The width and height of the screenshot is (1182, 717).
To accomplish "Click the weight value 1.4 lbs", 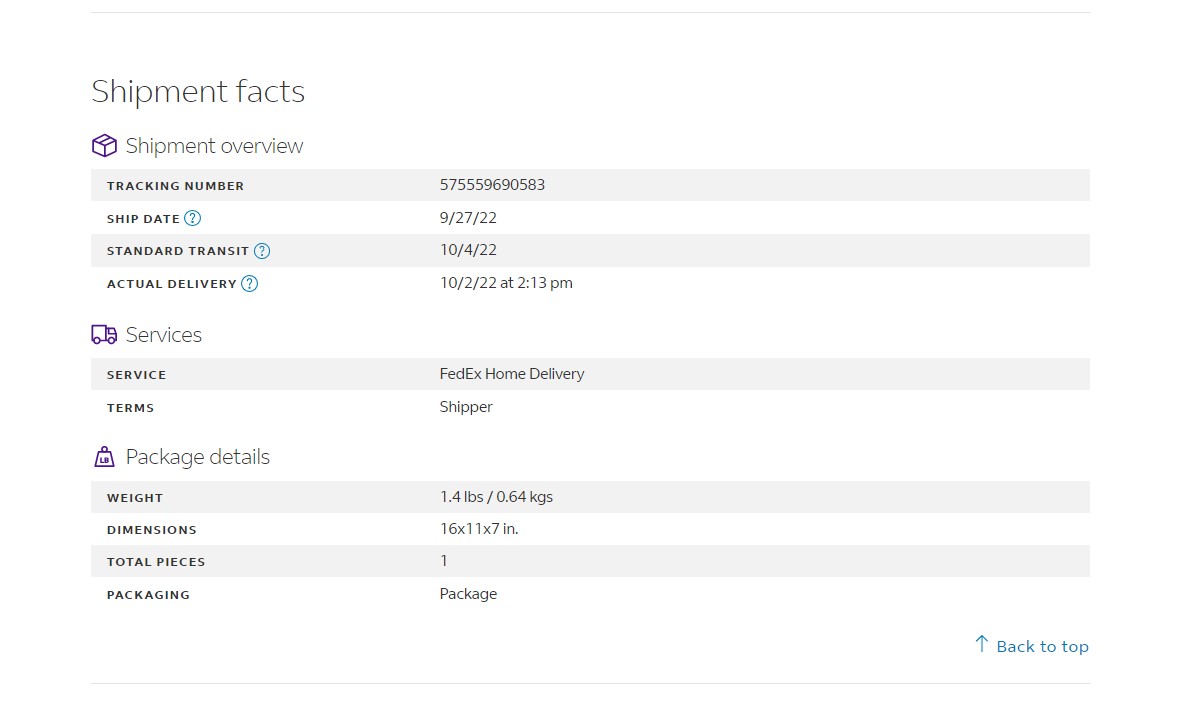I will click(x=496, y=497).
